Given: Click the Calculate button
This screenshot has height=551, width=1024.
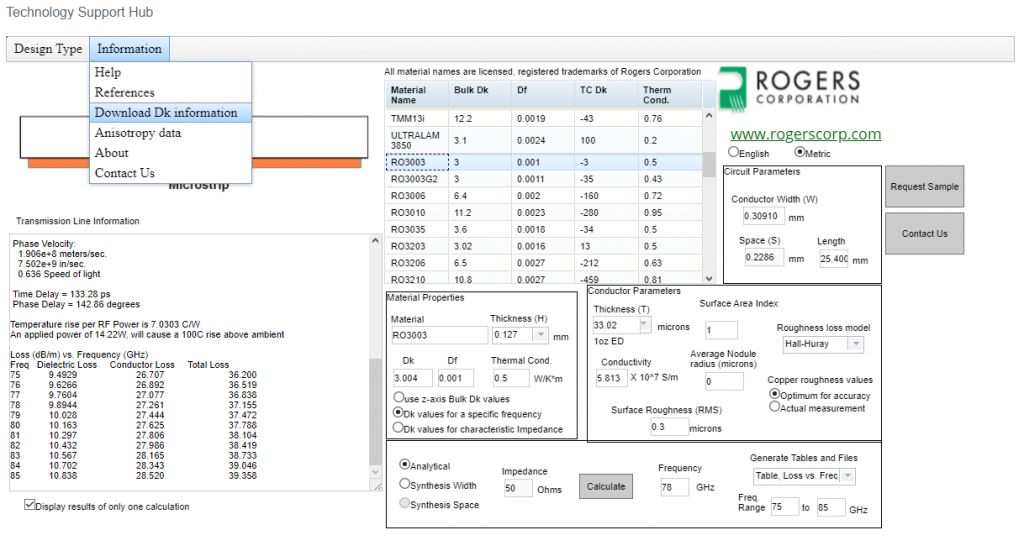Looking at the screenshot, I should [605, 486].
